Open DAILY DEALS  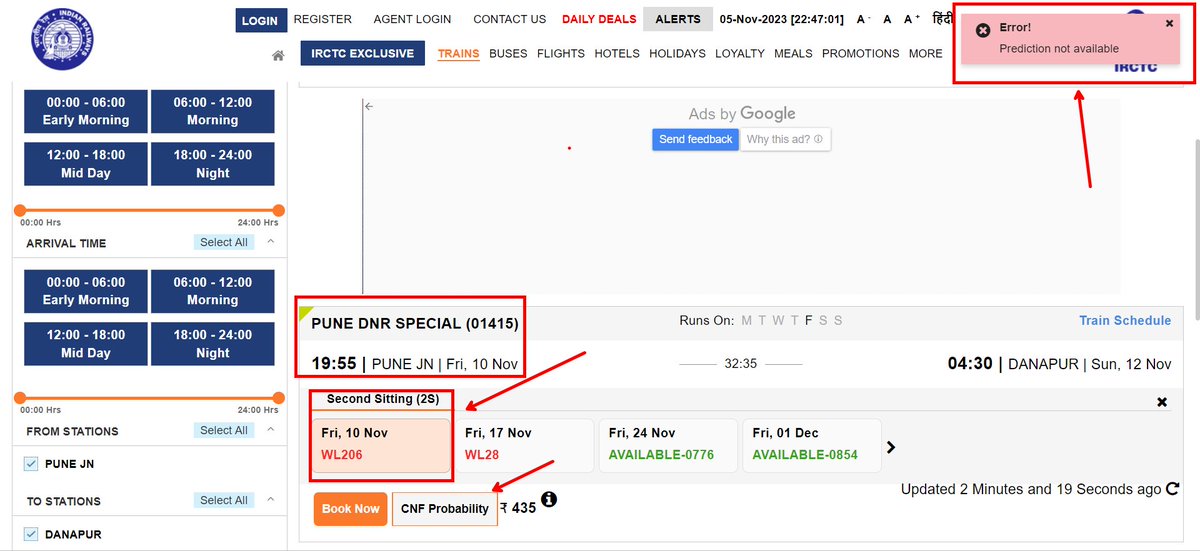click(599, 19)
